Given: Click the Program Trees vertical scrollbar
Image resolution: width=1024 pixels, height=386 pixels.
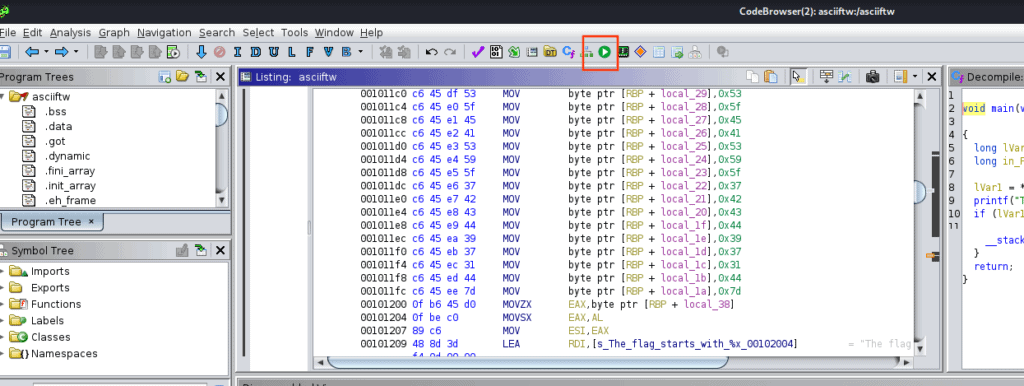Looking at the screenshot, I should (222, 147).
